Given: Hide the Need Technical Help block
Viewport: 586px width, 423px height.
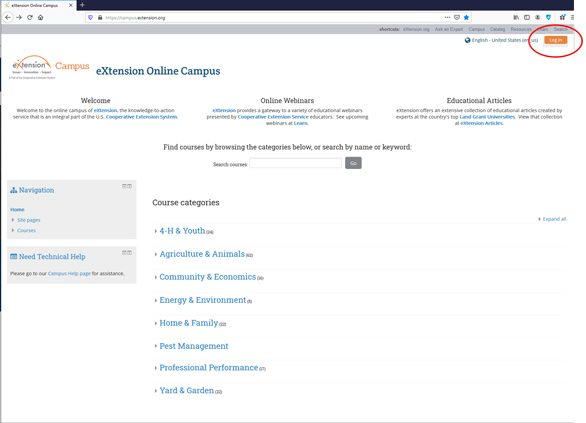Looking at the screenshot, I should click(x=124, y=253).
